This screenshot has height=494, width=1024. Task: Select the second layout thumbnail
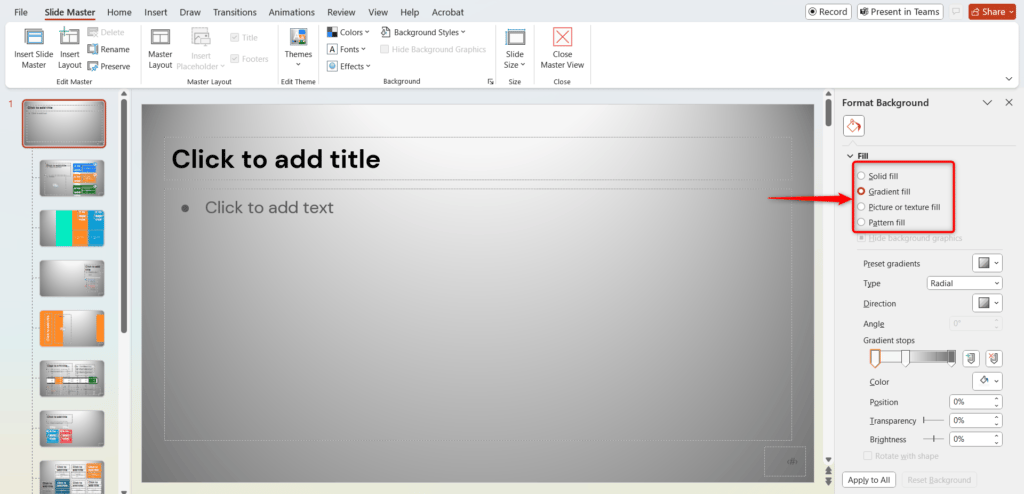tap(72, 228)
